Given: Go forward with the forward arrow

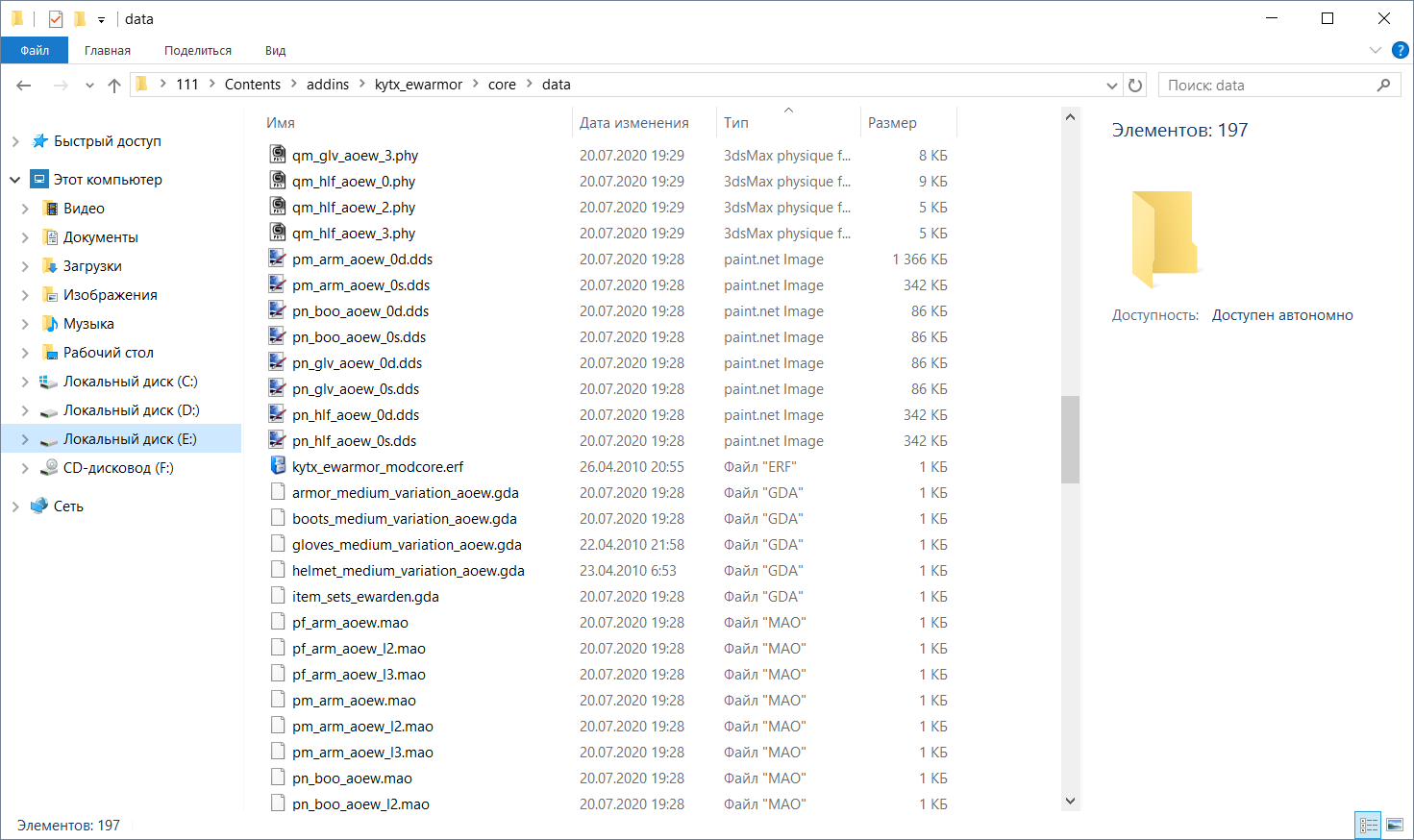Looking at the screenshot, I should pos(61,86).
